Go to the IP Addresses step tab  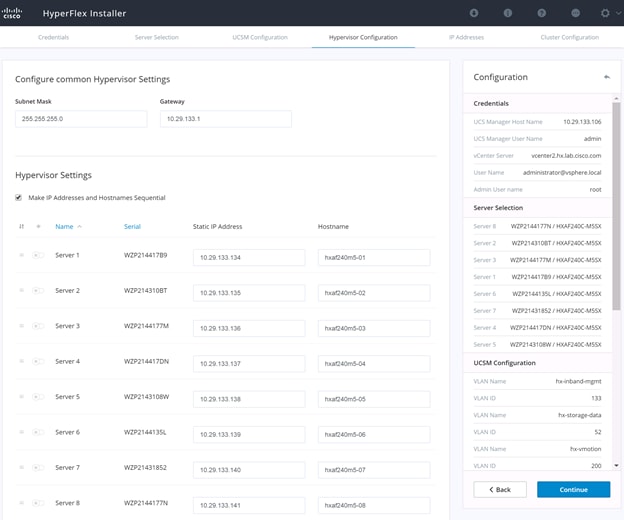466,37
